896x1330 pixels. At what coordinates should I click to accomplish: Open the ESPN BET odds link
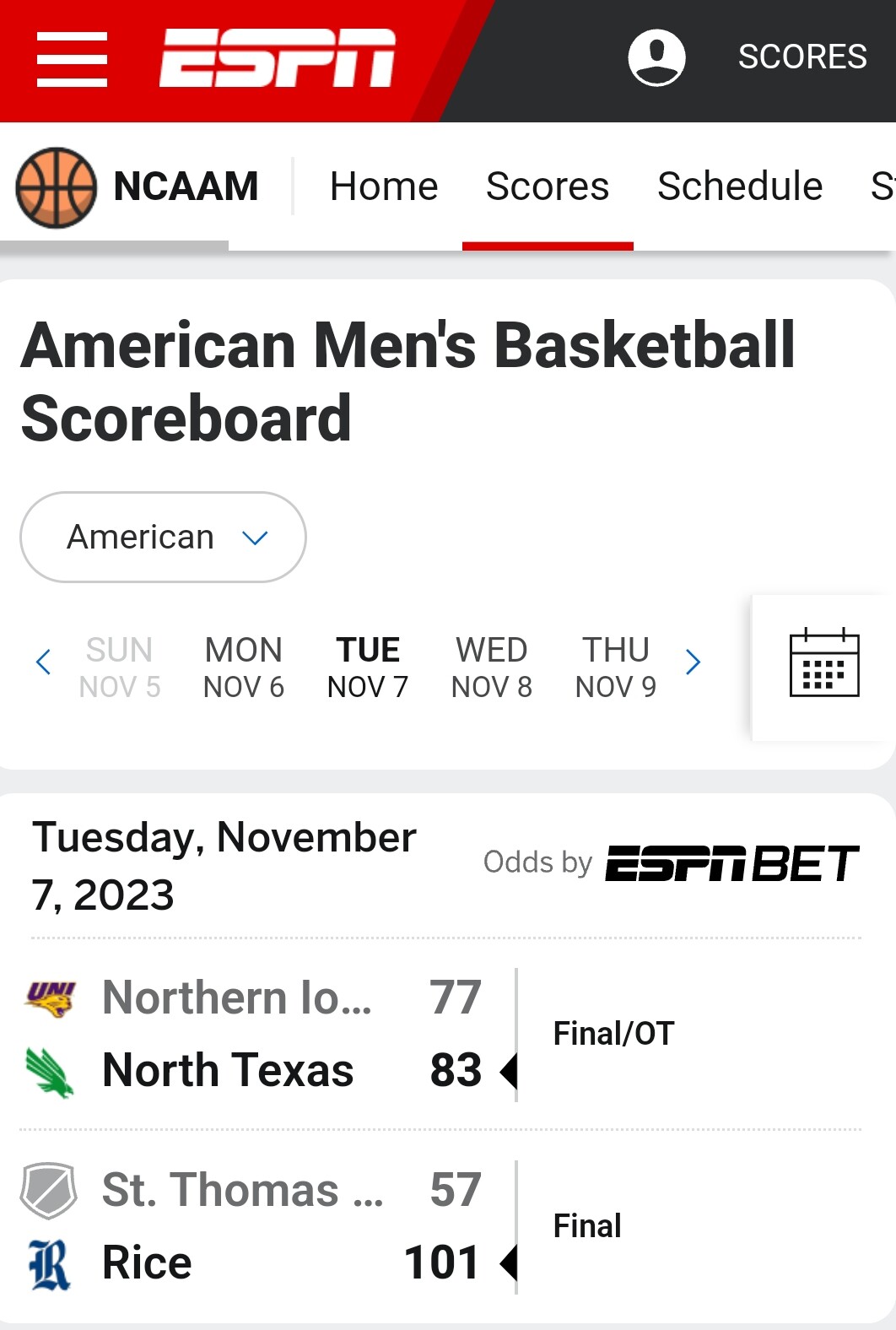pos(732,863)
